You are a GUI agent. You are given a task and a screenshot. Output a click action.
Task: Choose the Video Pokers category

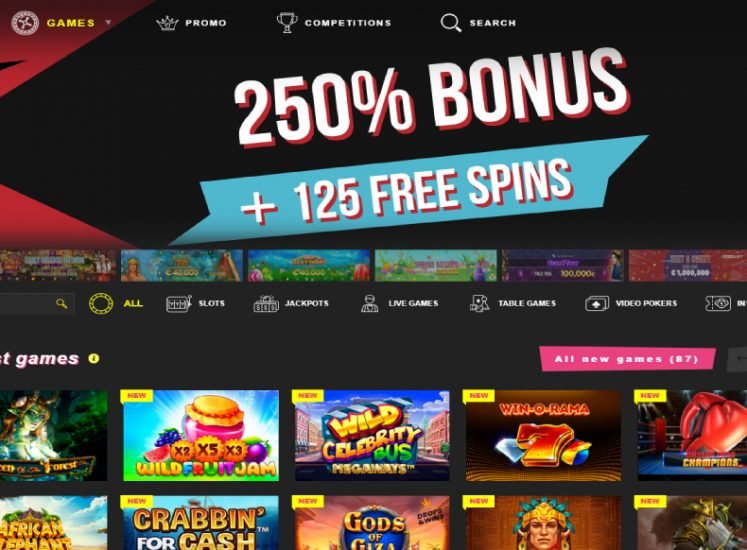(631, 303)
